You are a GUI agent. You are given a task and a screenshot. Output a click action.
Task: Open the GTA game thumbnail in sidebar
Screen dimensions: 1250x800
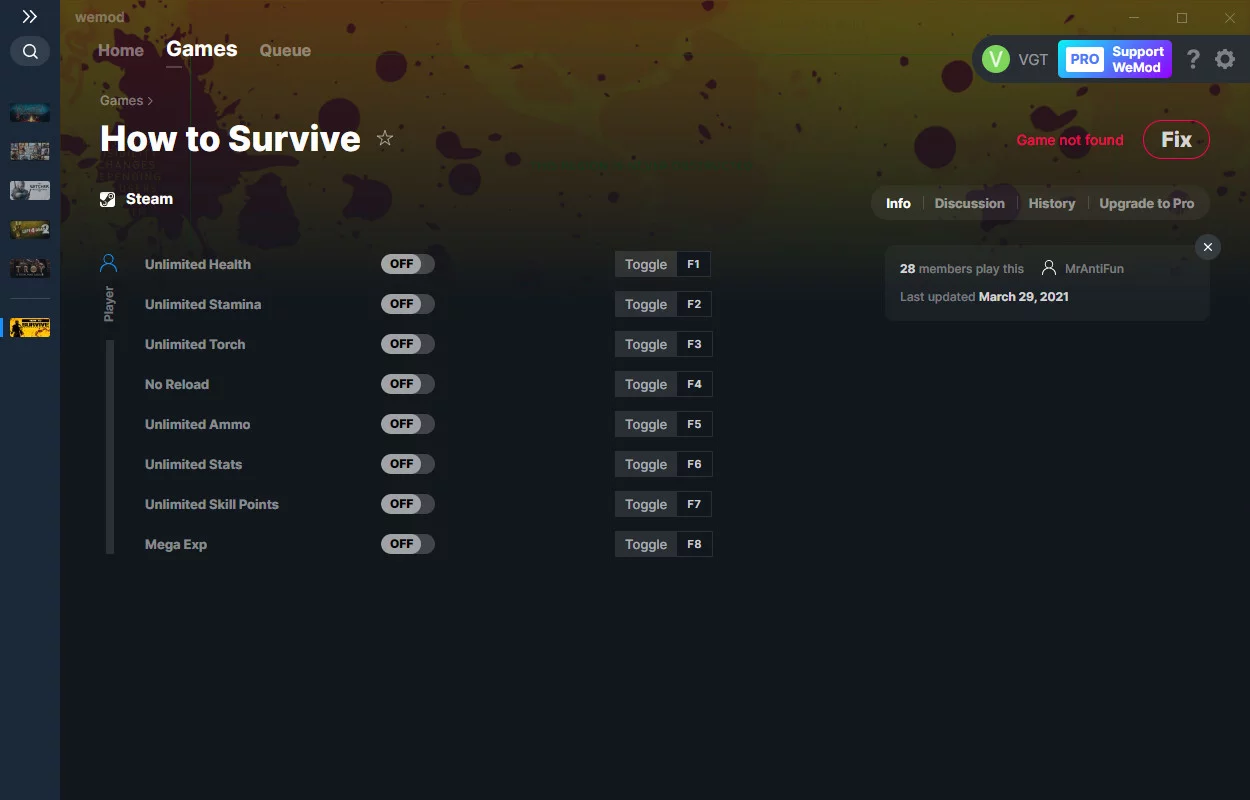(30, 151)
